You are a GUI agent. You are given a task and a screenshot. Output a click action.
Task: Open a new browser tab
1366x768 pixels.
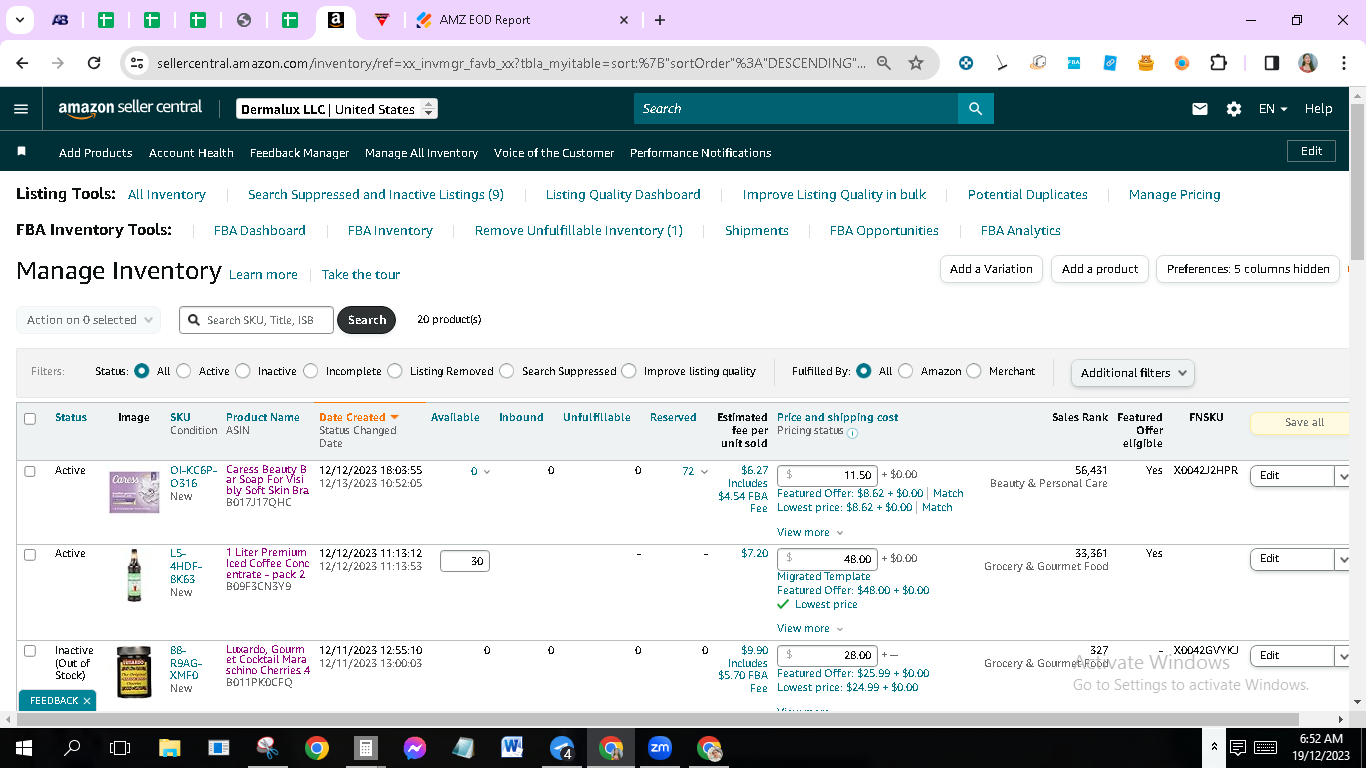[660, 20]
